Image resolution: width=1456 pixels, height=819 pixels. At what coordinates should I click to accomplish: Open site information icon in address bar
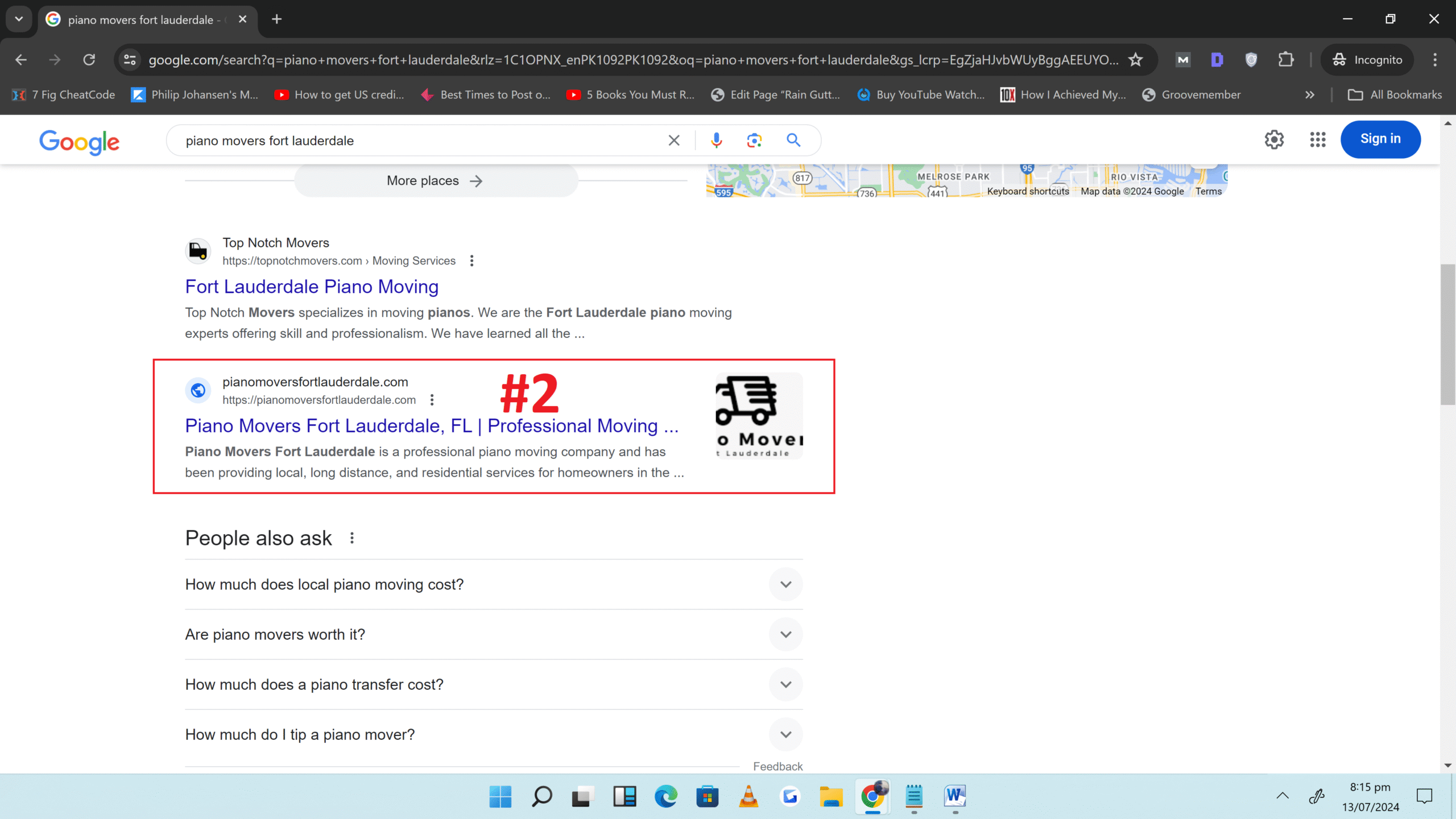click(x=130, y=60)
